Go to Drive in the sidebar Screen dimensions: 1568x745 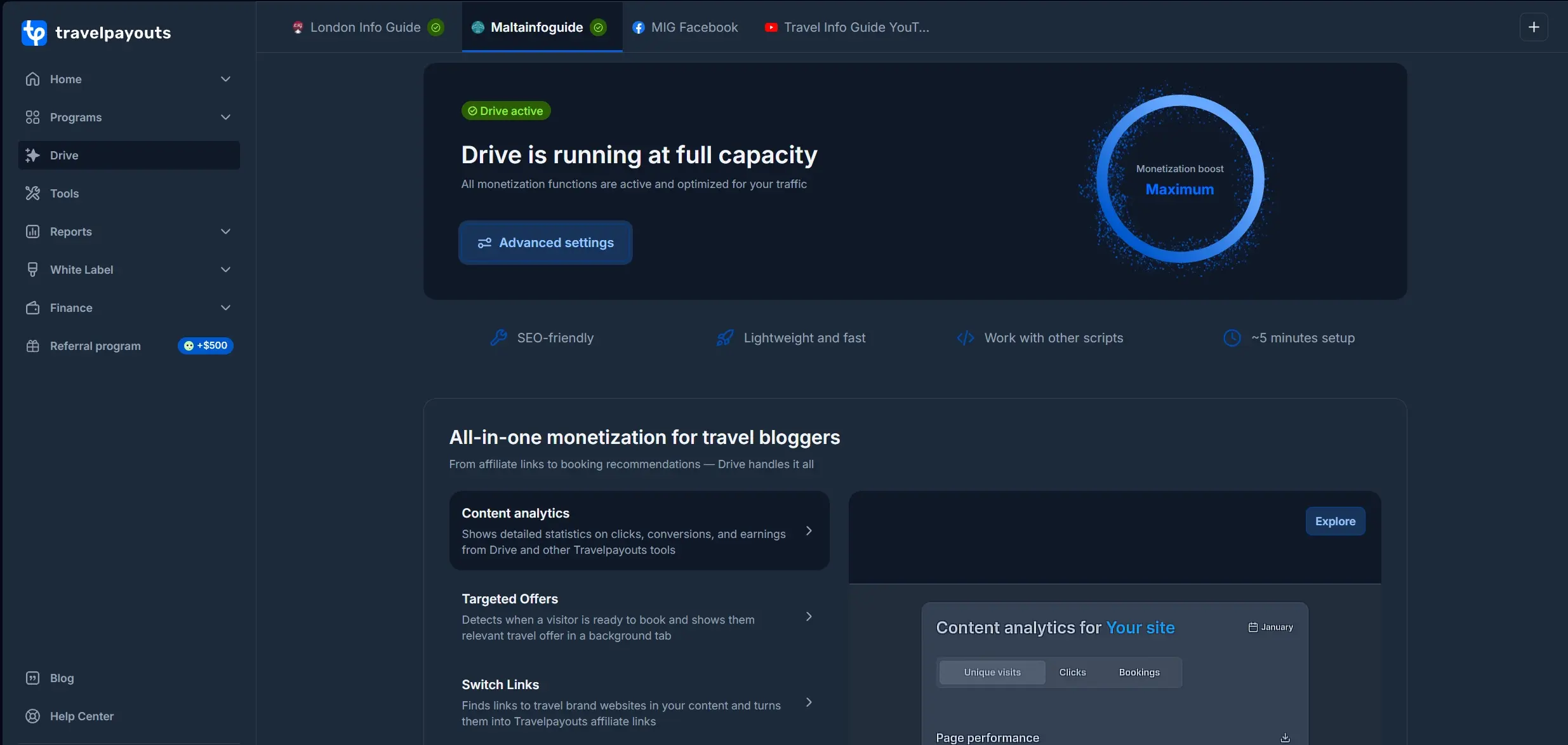[x=129, y=155]
